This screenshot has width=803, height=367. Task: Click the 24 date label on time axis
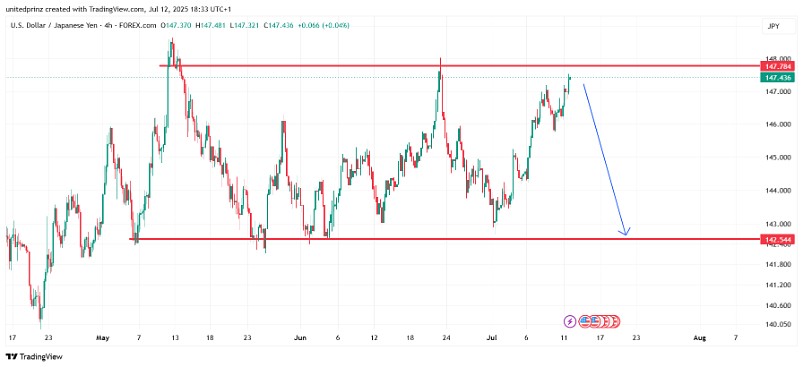(447, 338)
